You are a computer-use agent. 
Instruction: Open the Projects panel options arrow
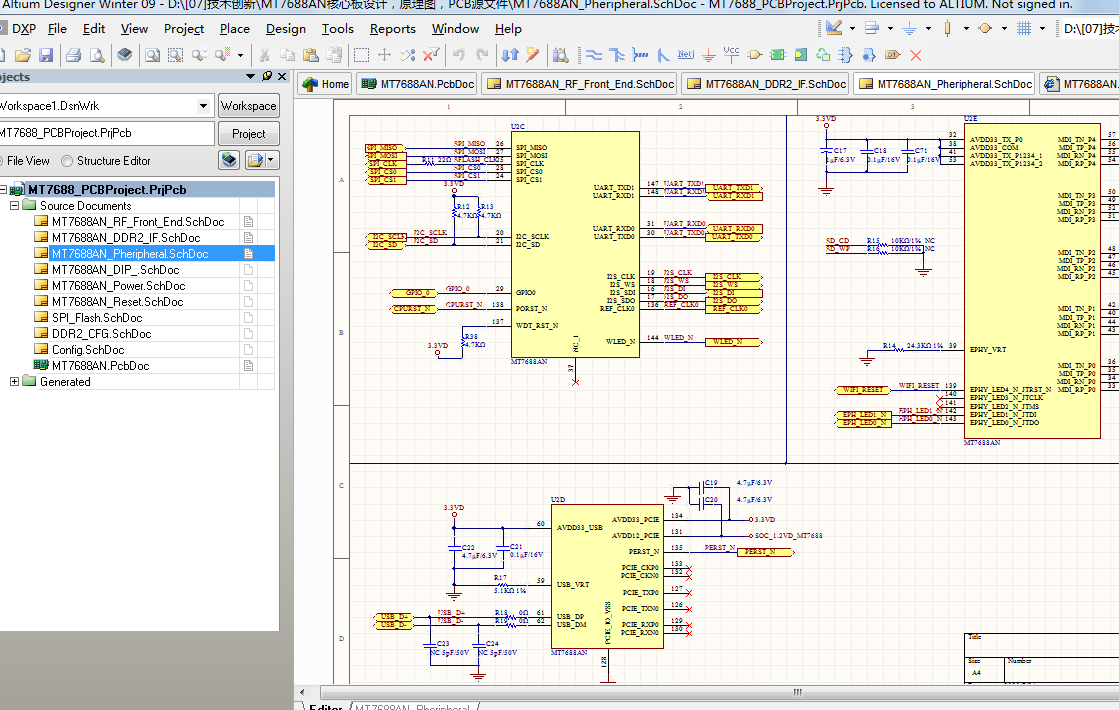point(250,76)
